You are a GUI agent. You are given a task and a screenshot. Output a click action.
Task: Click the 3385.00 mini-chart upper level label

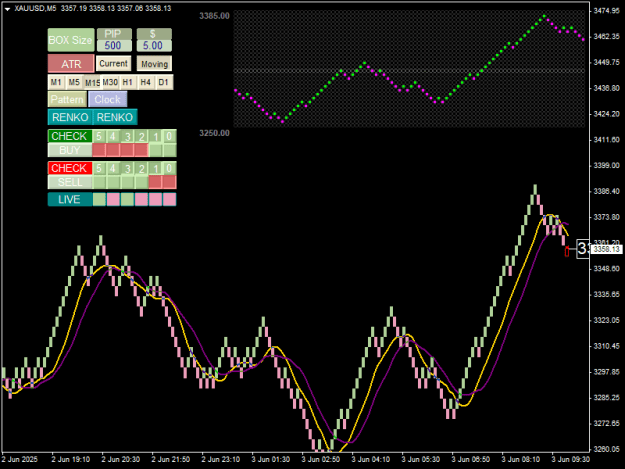tap(214, 16)
